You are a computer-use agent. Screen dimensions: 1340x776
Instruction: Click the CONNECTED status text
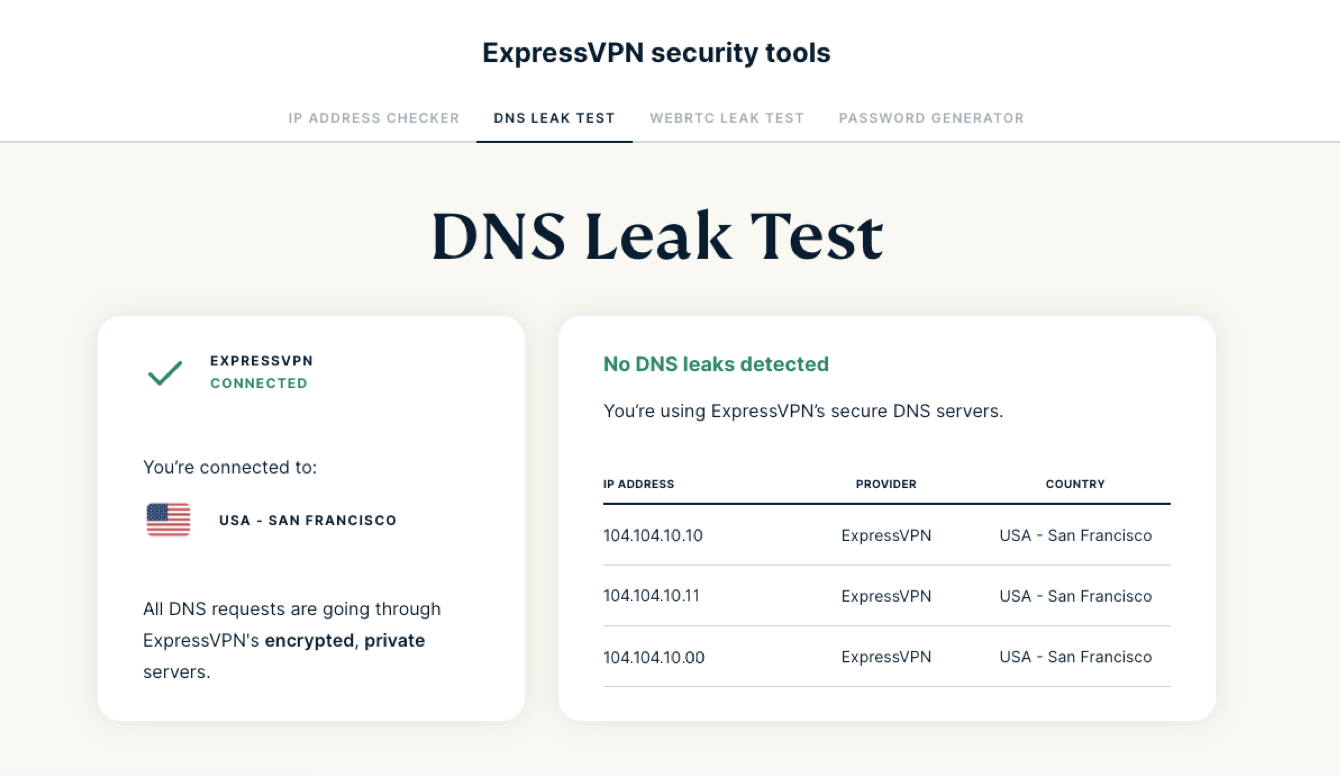click(x=258, y=383)
